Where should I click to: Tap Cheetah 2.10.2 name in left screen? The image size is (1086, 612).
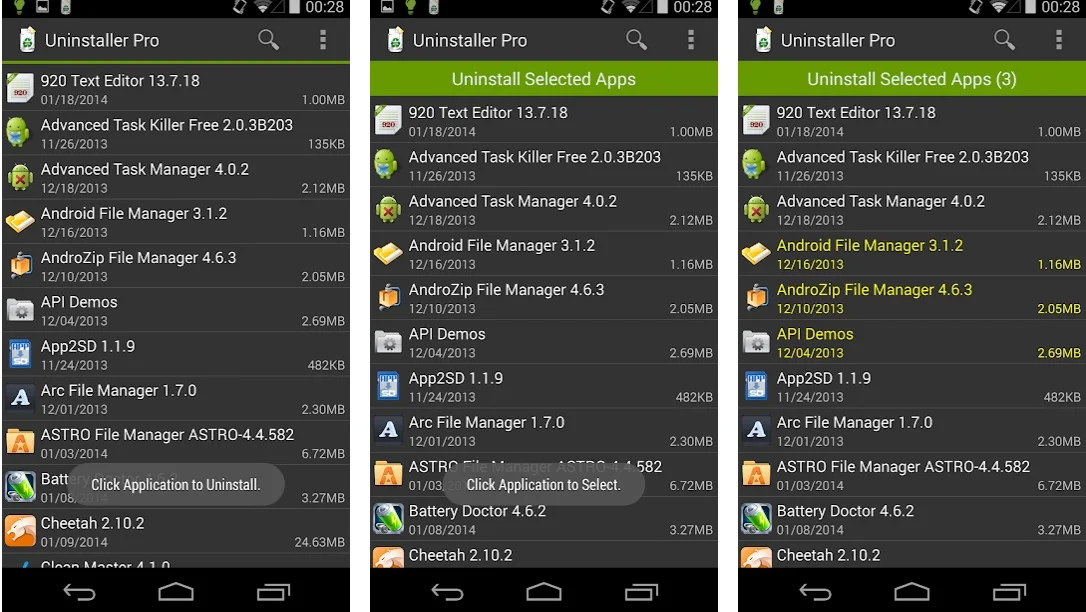(92, 523)
